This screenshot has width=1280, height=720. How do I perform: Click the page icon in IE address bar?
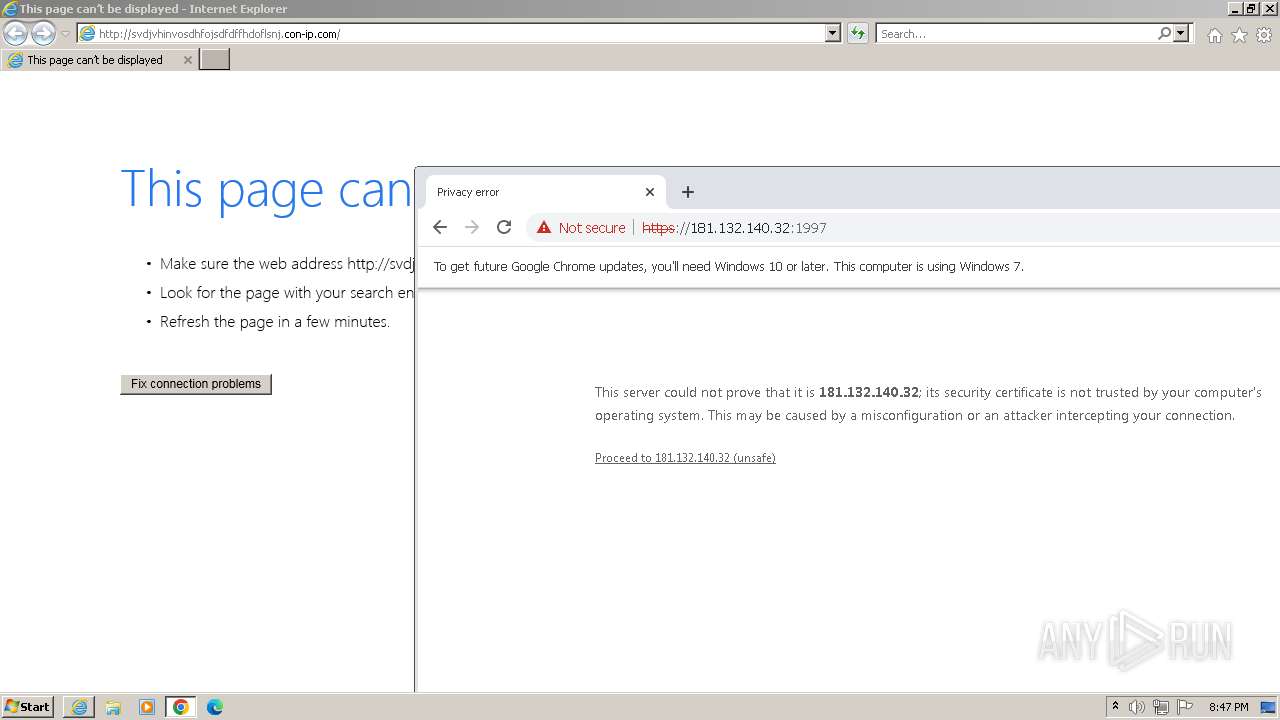tap(88, 34)
